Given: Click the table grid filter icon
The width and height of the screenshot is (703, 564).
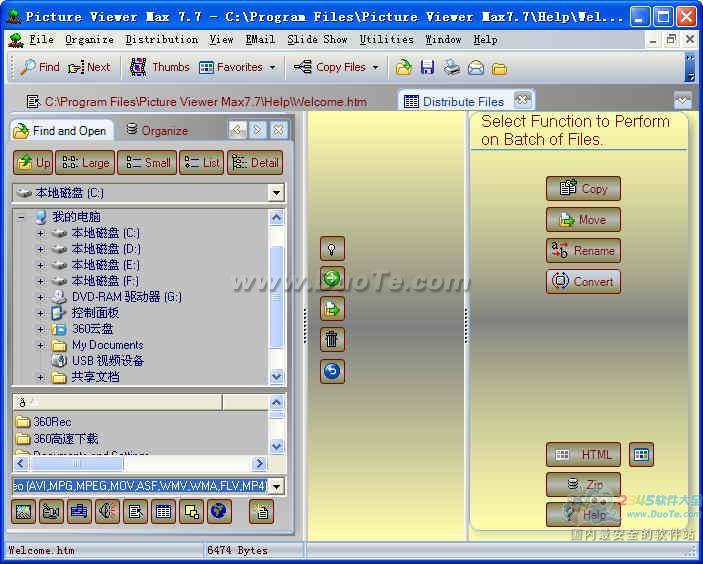Looking at the screenshot, I should pyautogui.click(x=163, y=511).
